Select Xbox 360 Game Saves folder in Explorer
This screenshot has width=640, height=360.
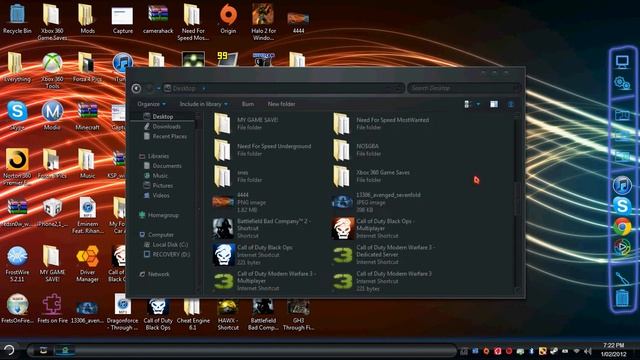point(371,176)
